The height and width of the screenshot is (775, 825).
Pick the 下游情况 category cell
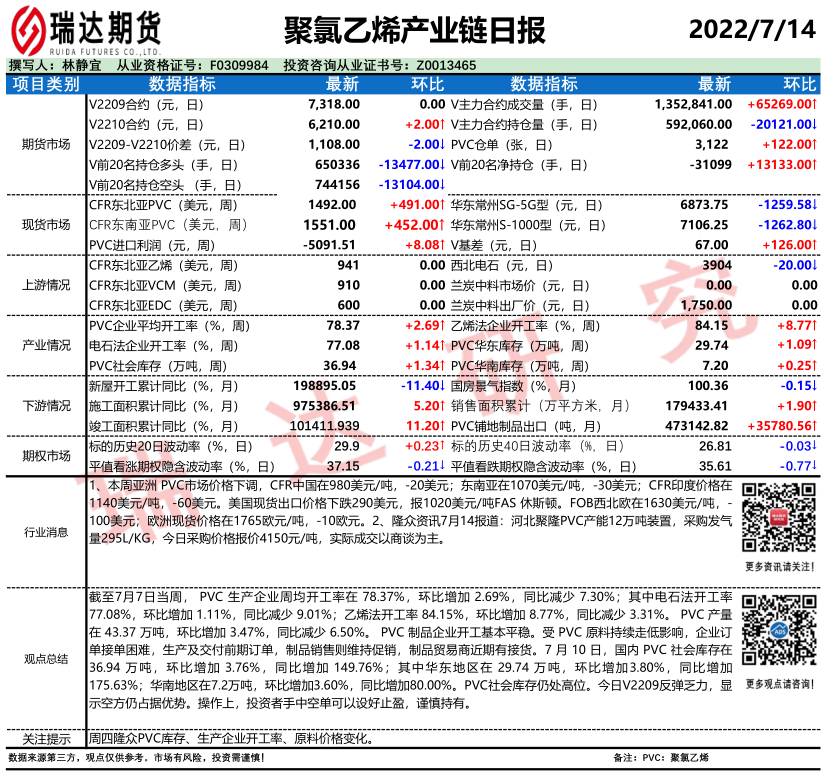pyautogui.click(x=45, y=406)
